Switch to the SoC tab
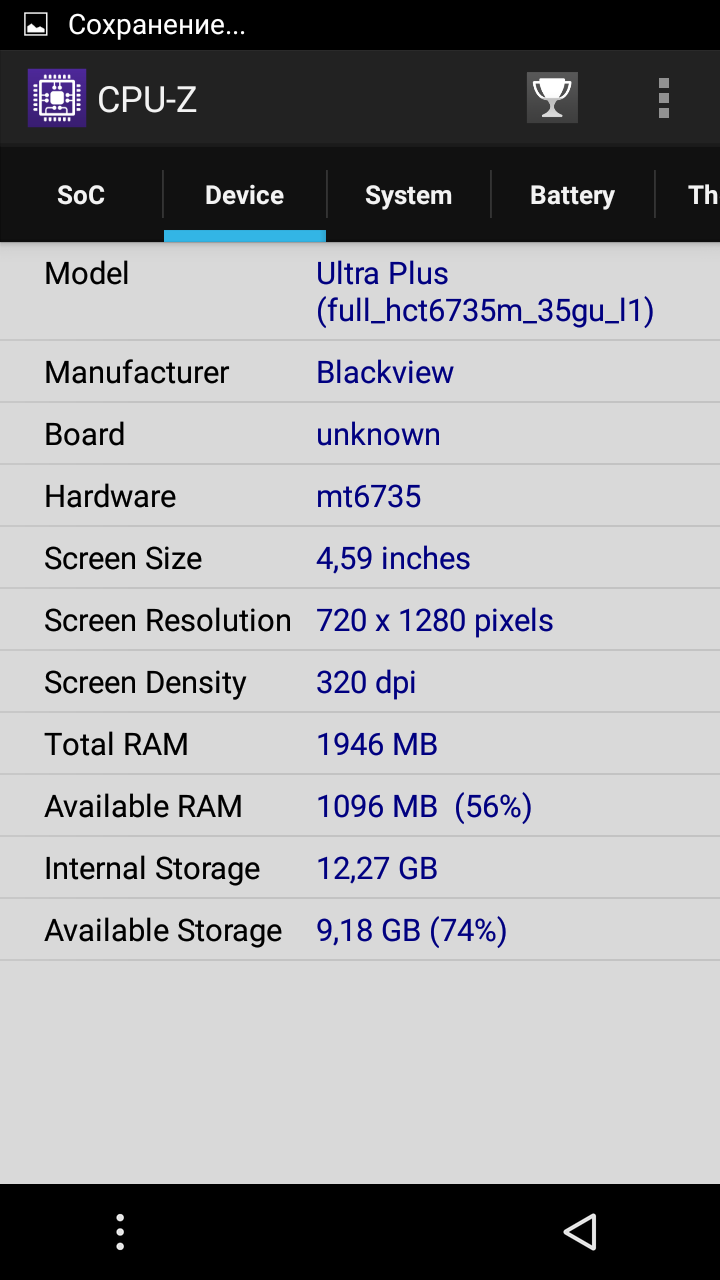This screenshot has height=1280, width=720. [x=81, y=195]
